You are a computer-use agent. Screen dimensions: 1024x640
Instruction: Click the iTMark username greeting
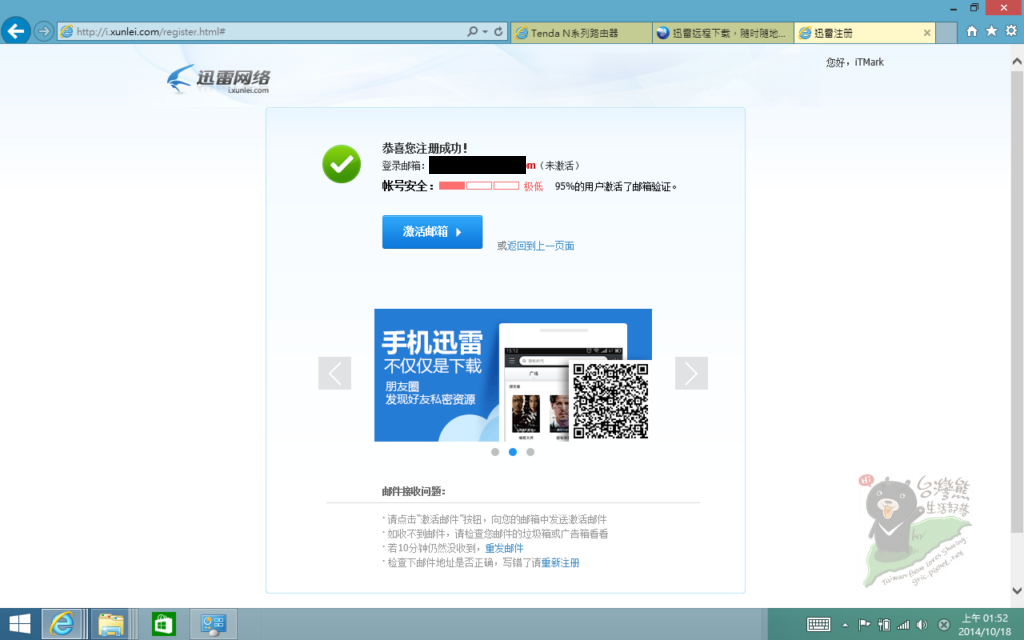click(x=854, y=62)
